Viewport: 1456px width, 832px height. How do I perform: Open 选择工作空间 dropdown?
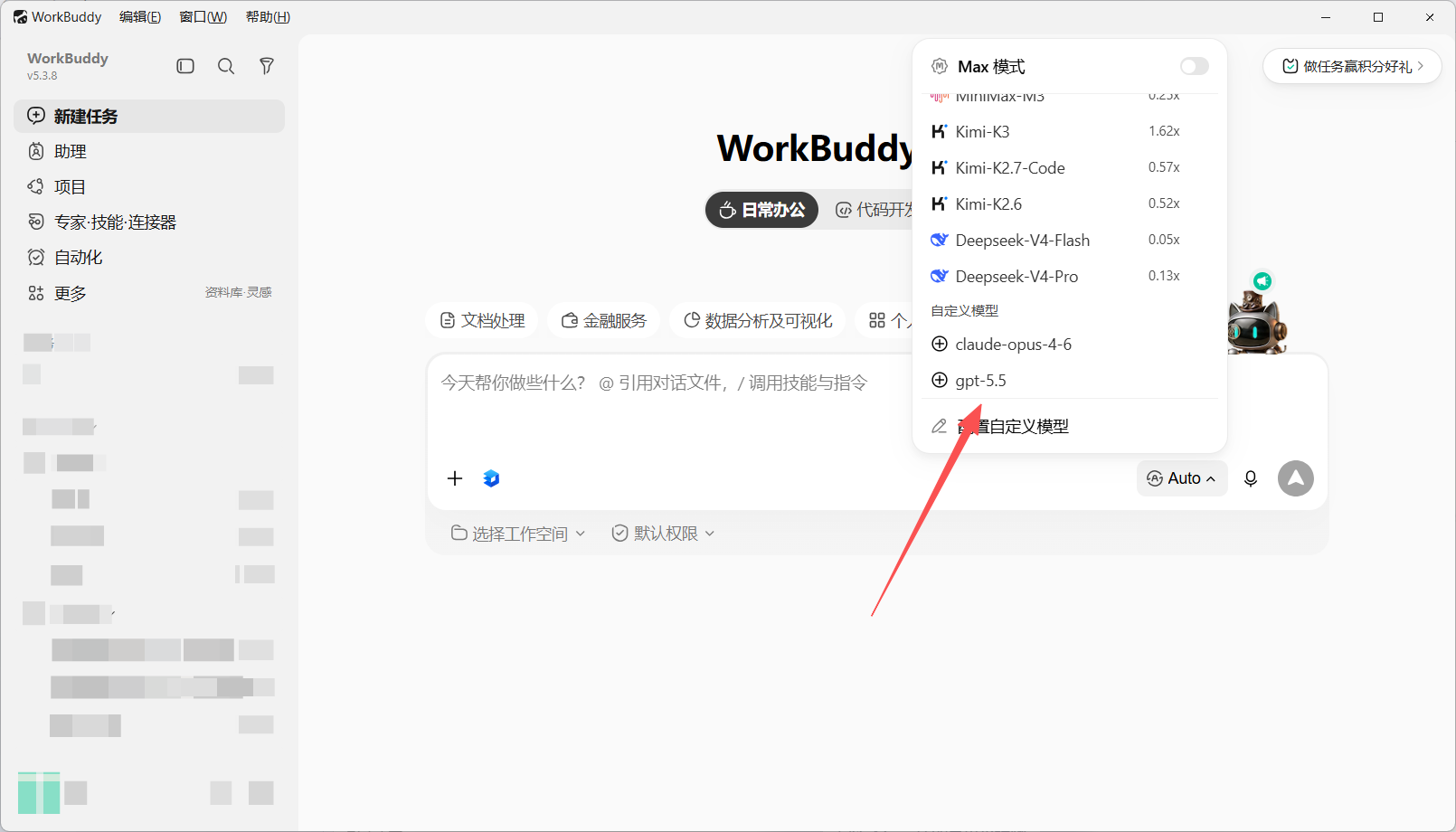coord(518,534)
